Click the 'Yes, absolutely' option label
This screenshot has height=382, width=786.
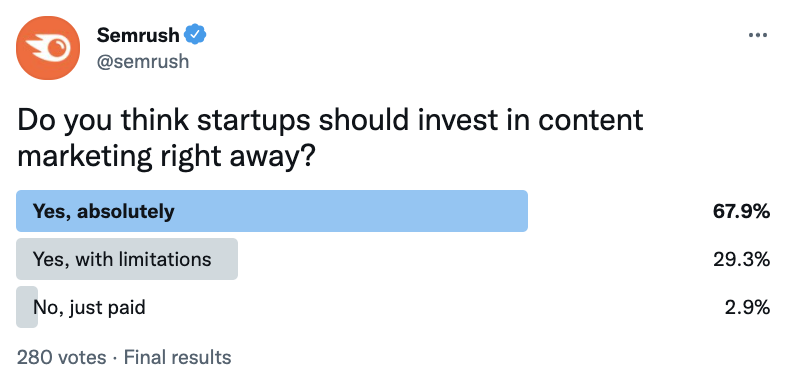pos(104,212)
